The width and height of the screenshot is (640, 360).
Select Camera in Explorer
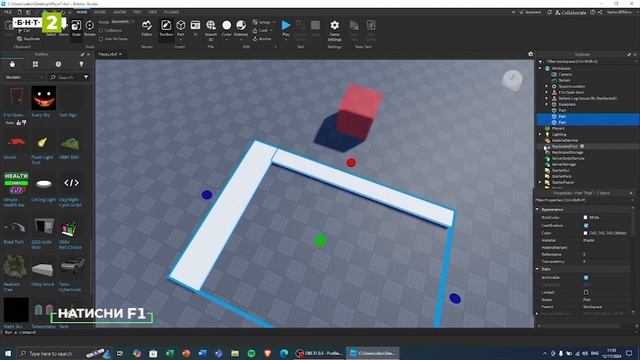[x=565, y=74]
